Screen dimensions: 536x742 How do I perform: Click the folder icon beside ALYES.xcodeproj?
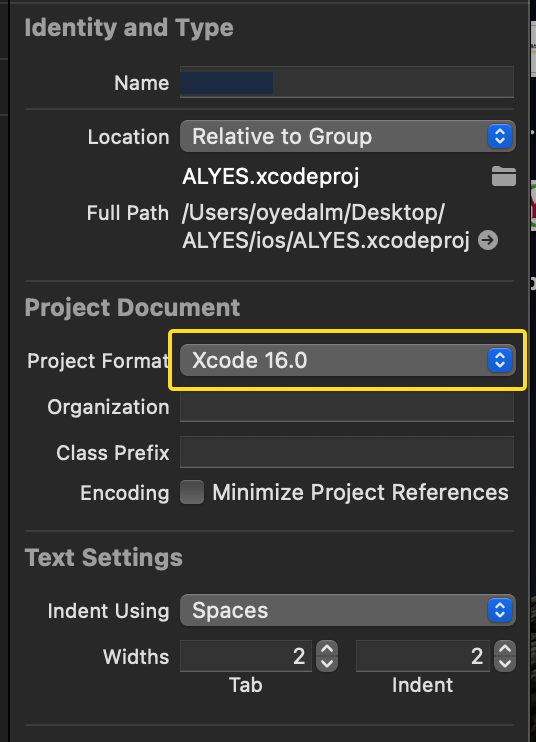pyautogui.click(x=503, y=176)
